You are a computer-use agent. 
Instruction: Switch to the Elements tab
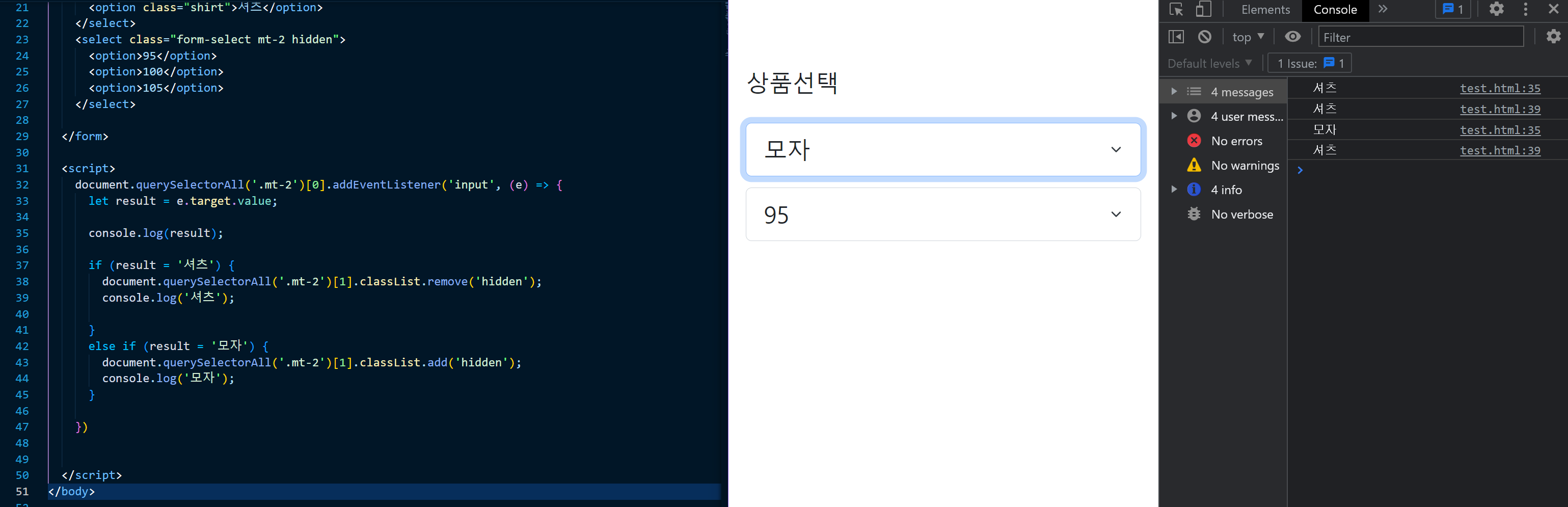click(1265, 10)
